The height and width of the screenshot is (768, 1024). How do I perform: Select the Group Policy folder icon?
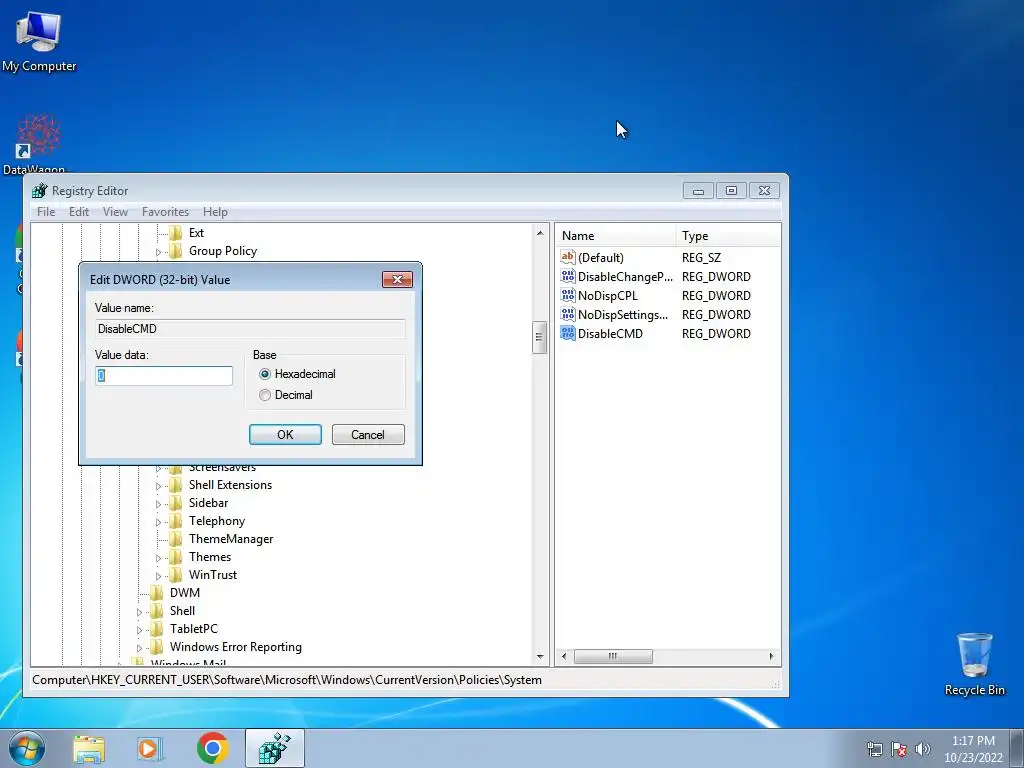point(175,251)
